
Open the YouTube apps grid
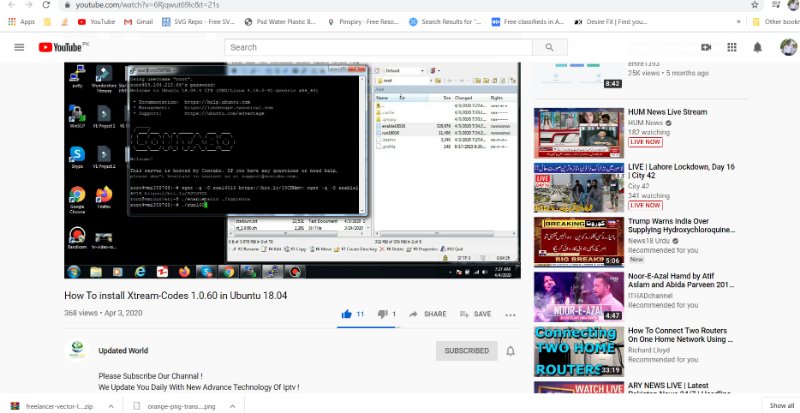tap(732, 47)
